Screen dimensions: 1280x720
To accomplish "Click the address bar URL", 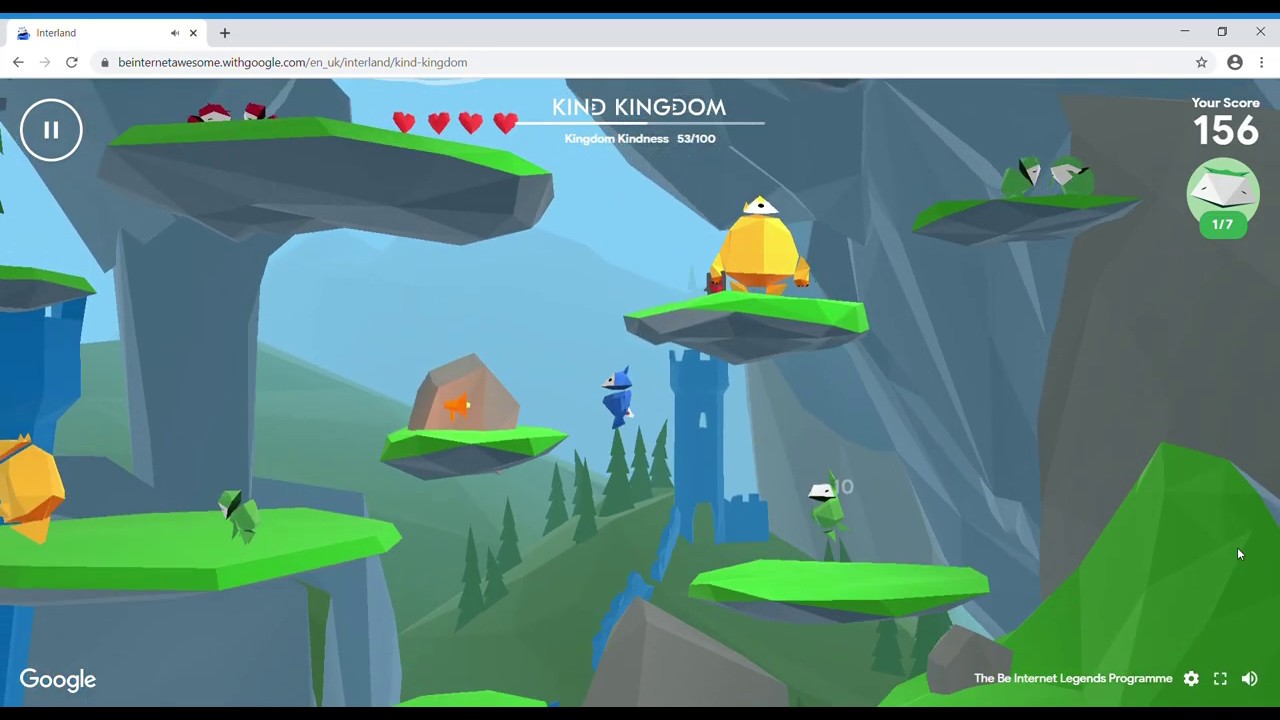I will (x=292, y=62).
